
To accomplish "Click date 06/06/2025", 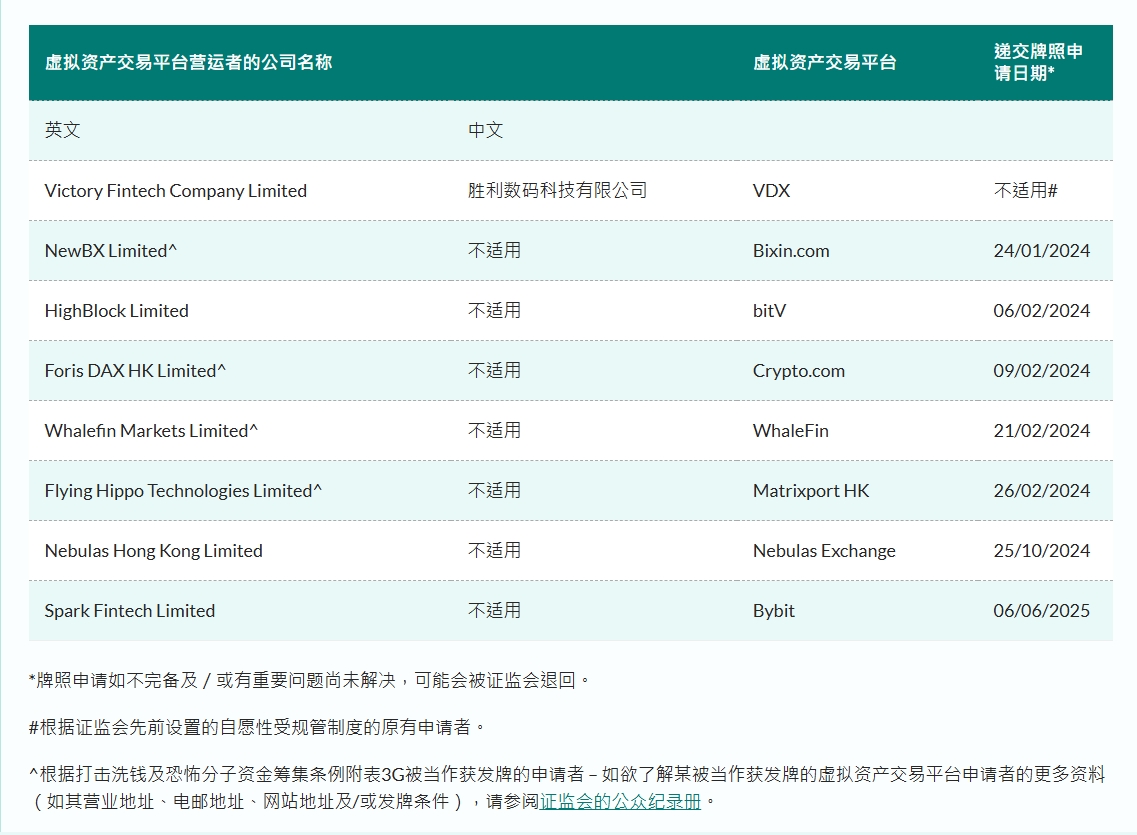I will click(x=1041, y=611).
